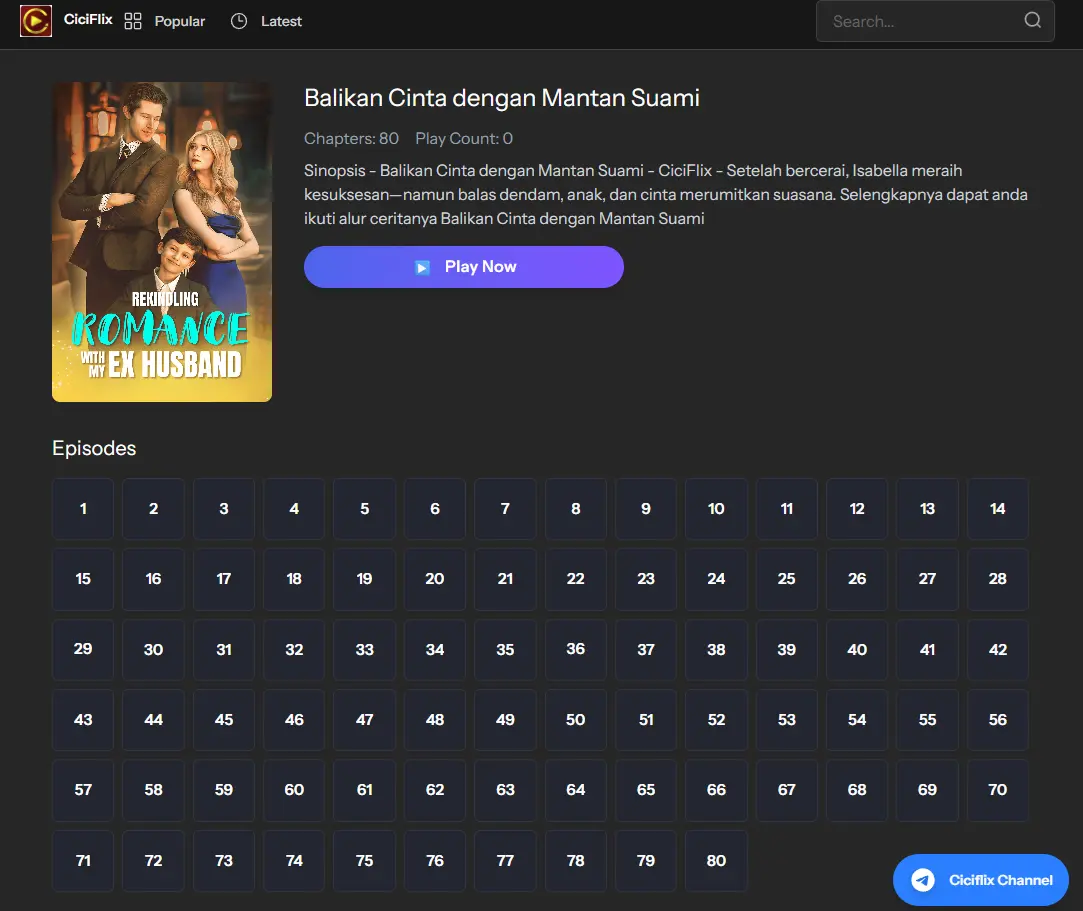The width and height of the screenshot is (1083, 911).
Task: Click the Telegram icon in Ciciflix Channel
Action: (x=923, y=880)
